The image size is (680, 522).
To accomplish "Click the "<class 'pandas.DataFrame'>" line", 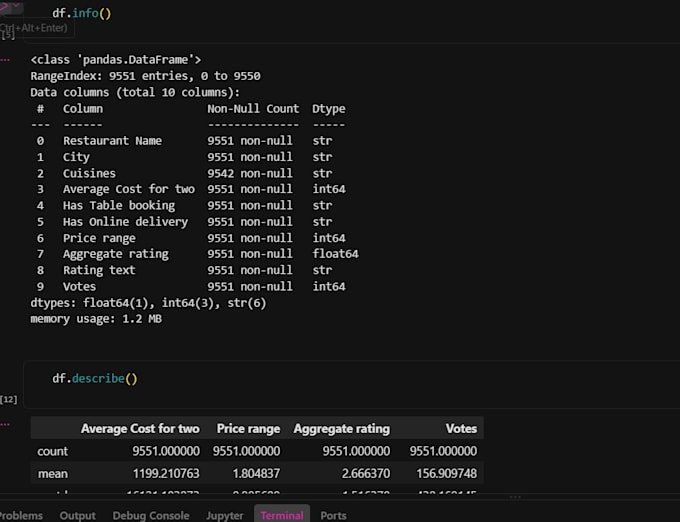I will coord(116,60).
